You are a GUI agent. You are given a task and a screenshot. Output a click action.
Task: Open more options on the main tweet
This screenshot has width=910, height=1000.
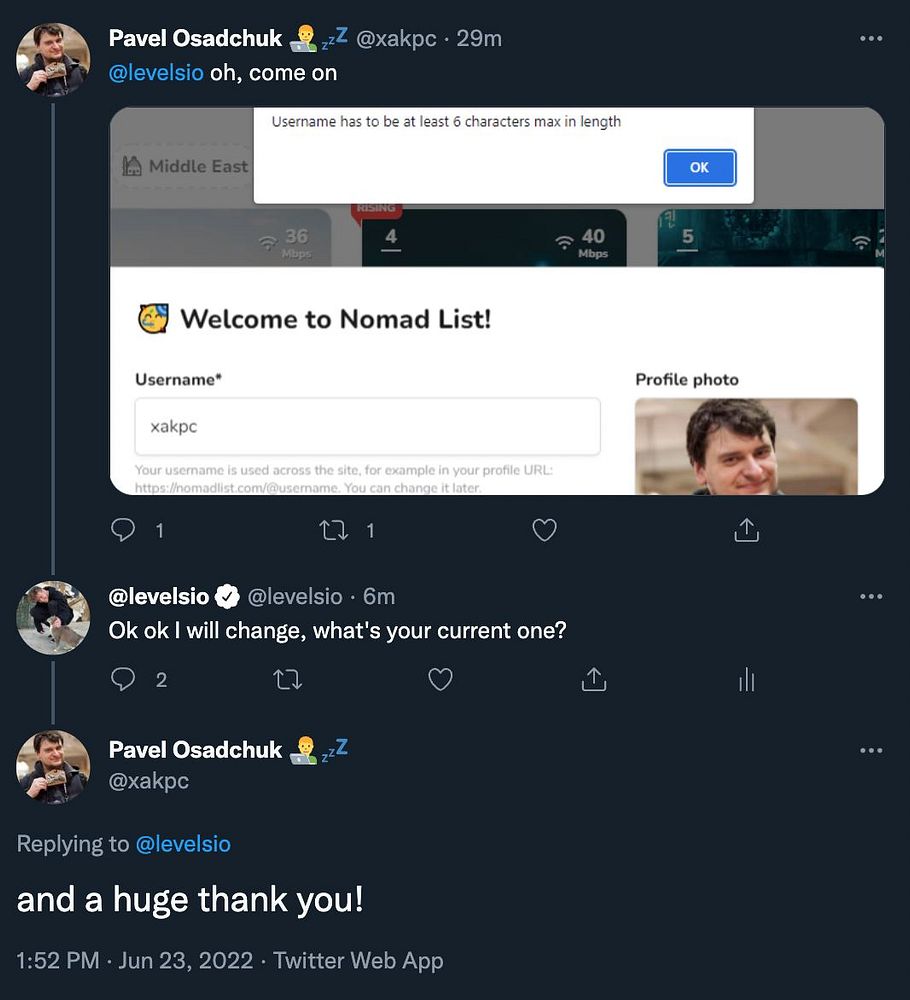871,750
